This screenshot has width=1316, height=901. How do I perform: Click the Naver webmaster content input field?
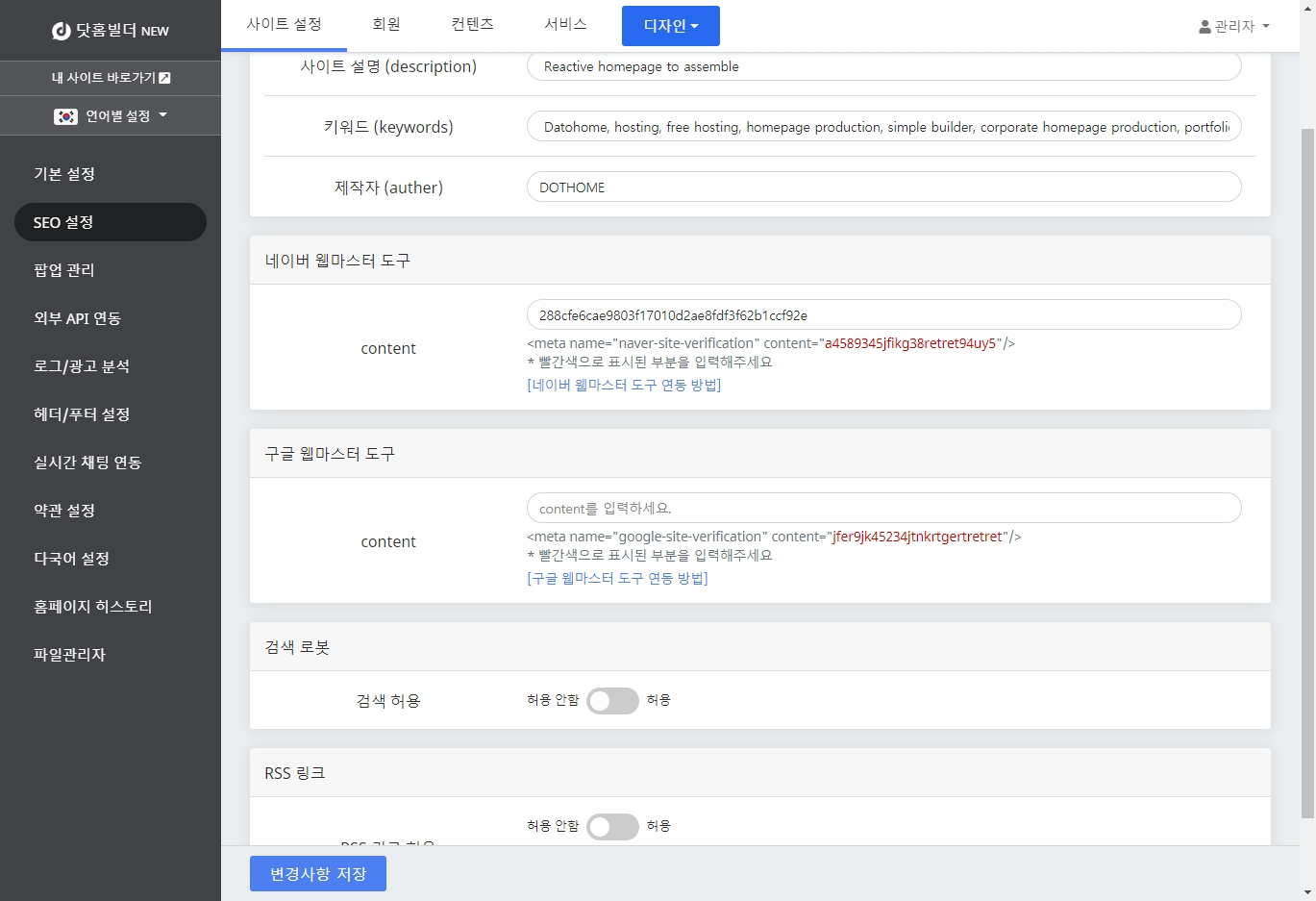coord(884,315)
